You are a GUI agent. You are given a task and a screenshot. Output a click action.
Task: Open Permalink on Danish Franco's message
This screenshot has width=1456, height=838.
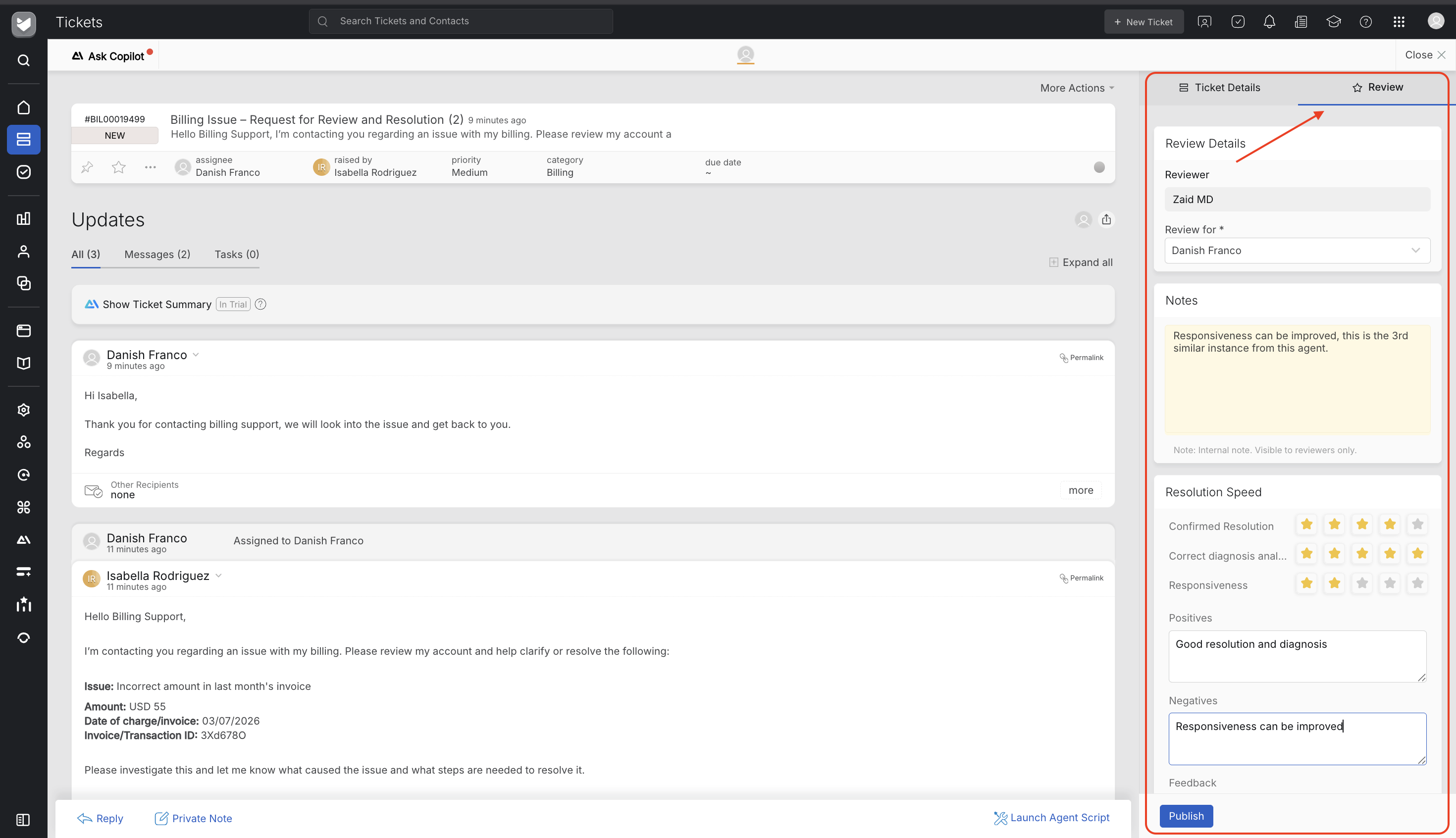(x=1082, y=358)
